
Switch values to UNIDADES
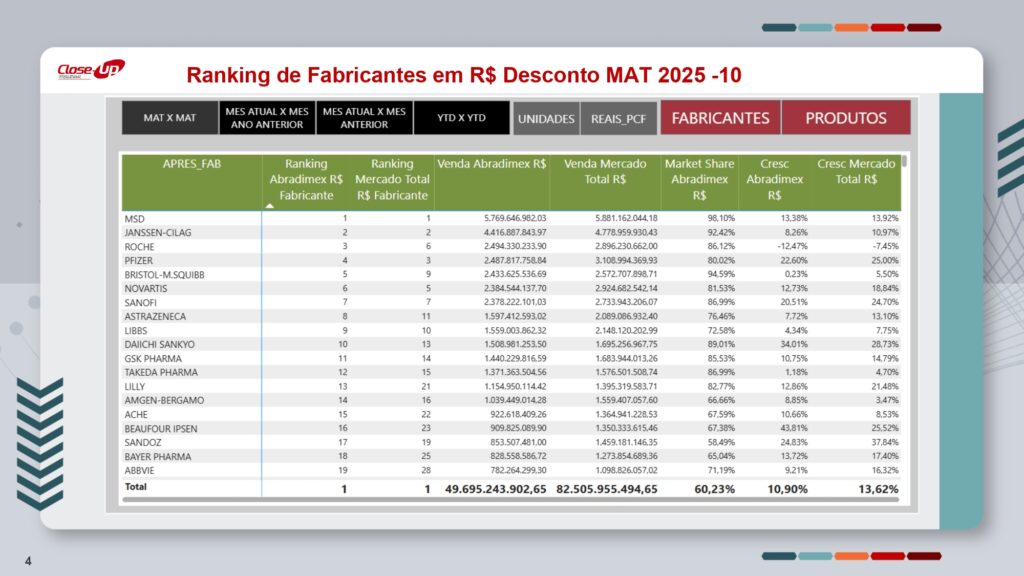coord(546,118)
